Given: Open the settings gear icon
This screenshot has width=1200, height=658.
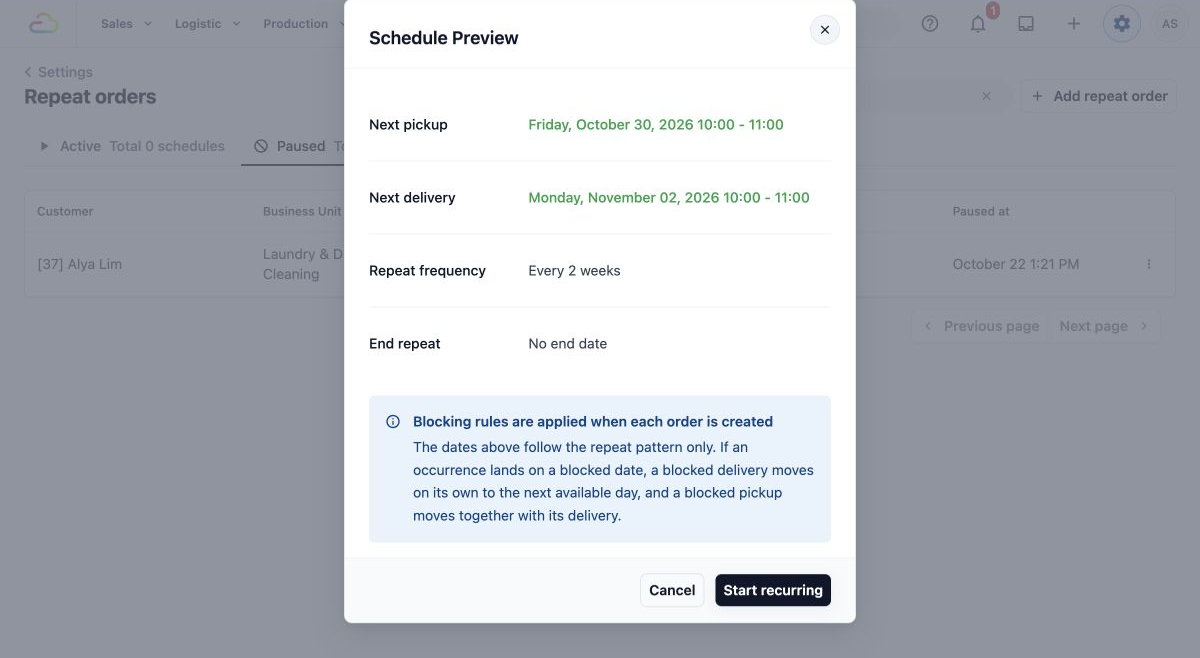Looking at the screenshot, I should (1122, 23).
